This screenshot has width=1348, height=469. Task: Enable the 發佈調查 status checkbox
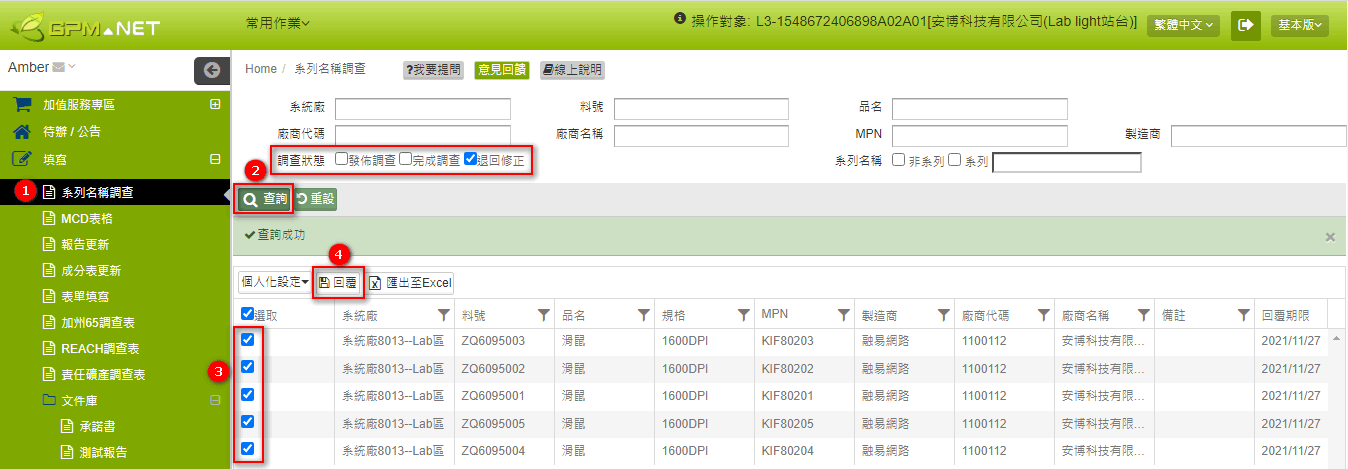342,159
